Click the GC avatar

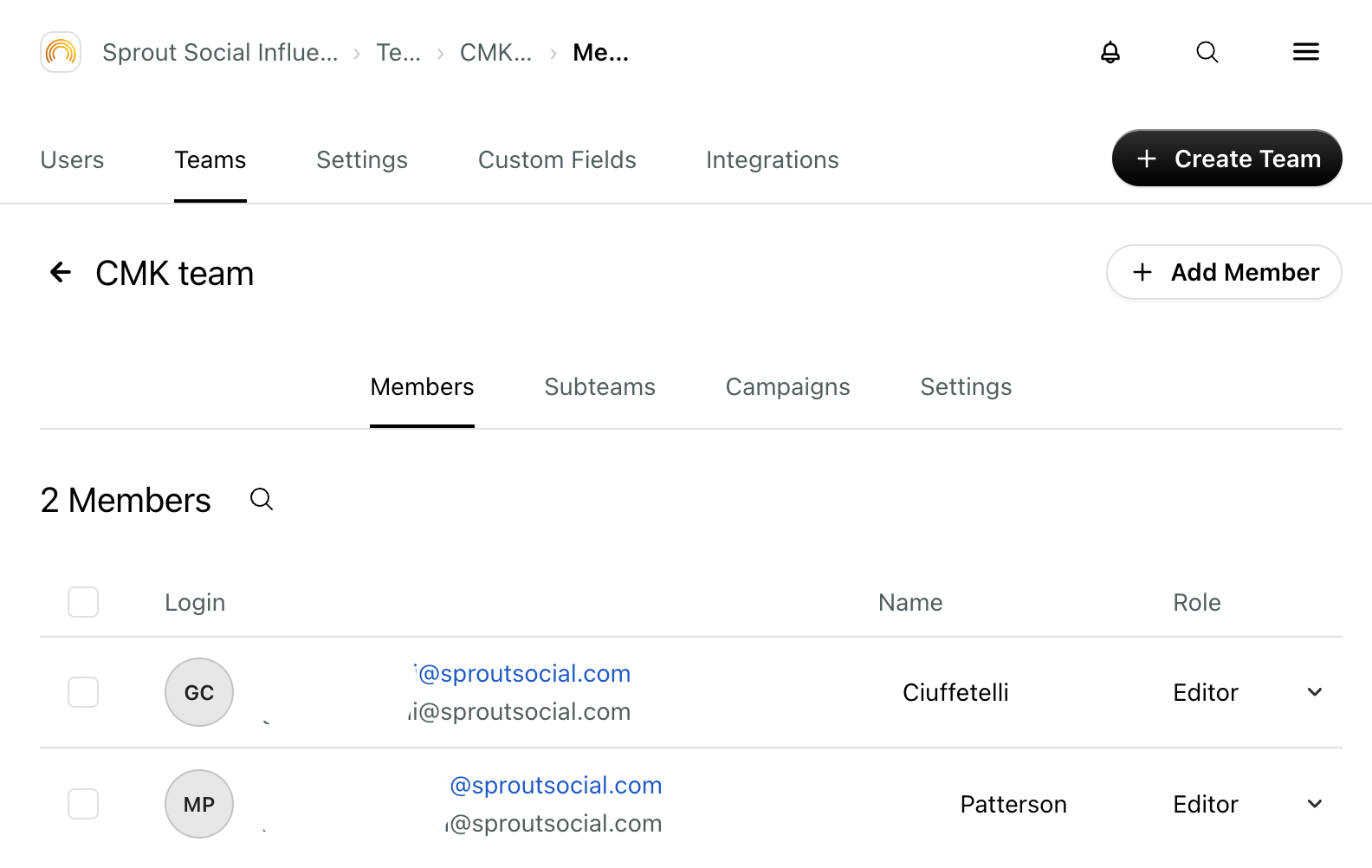pyautogui.click(x=199, y=692)
